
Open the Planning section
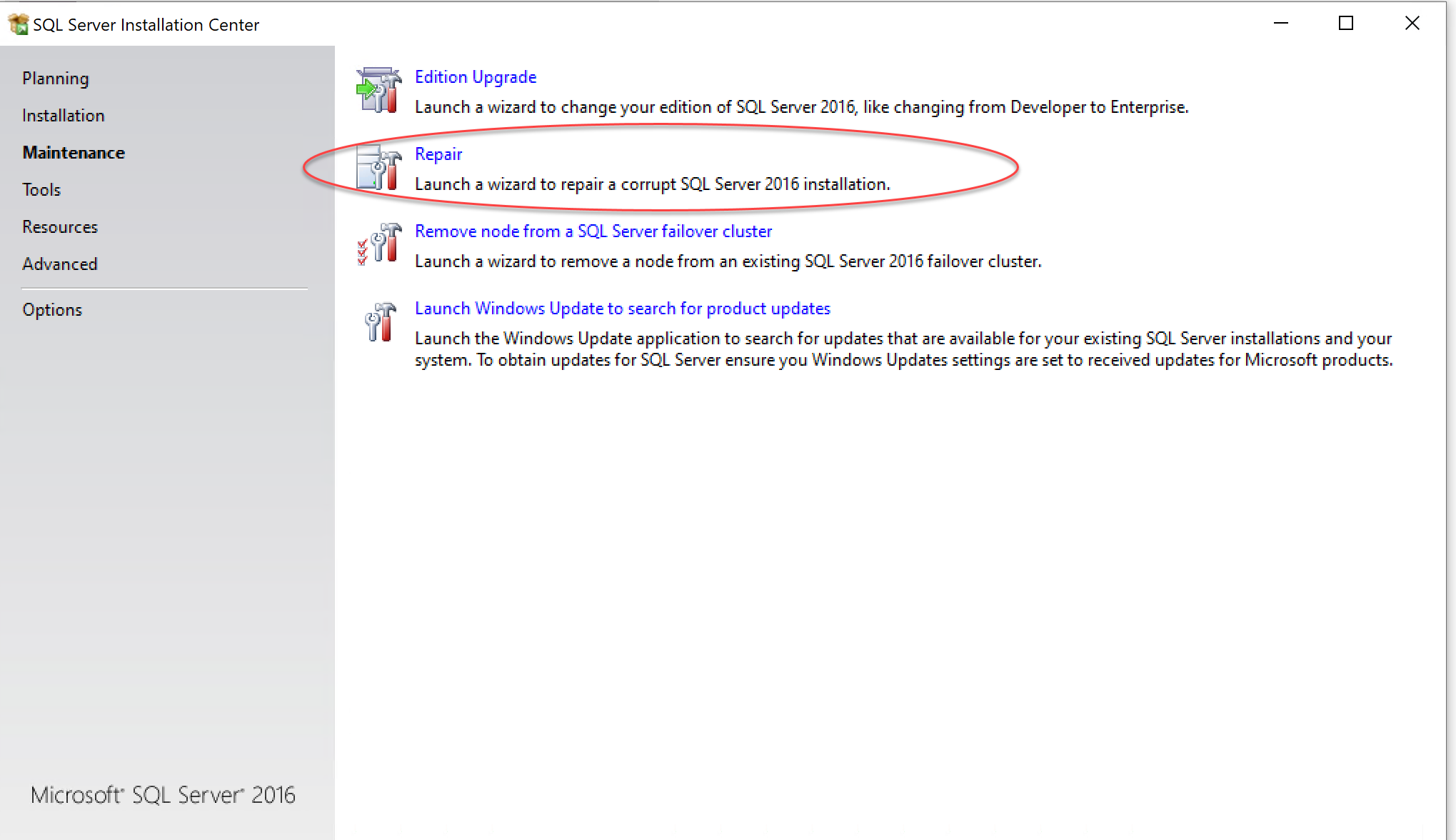[x=56, y=78]
